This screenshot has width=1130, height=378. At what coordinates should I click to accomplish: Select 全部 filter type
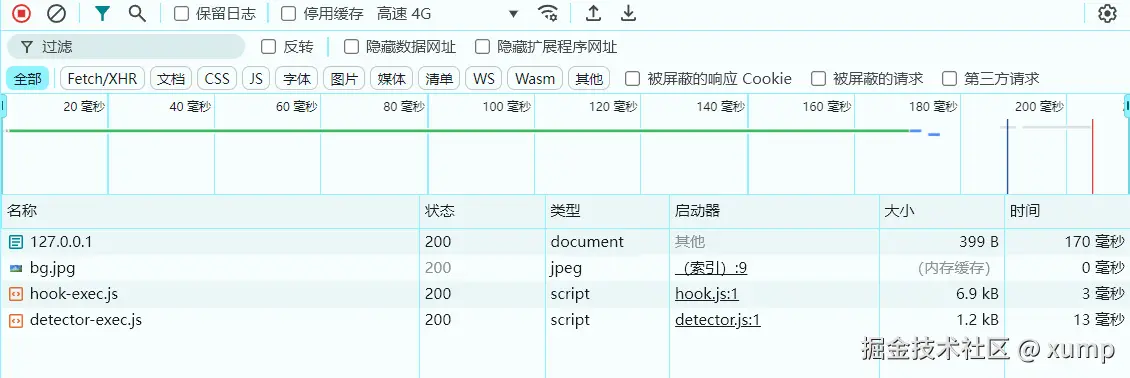coord(27,78)
